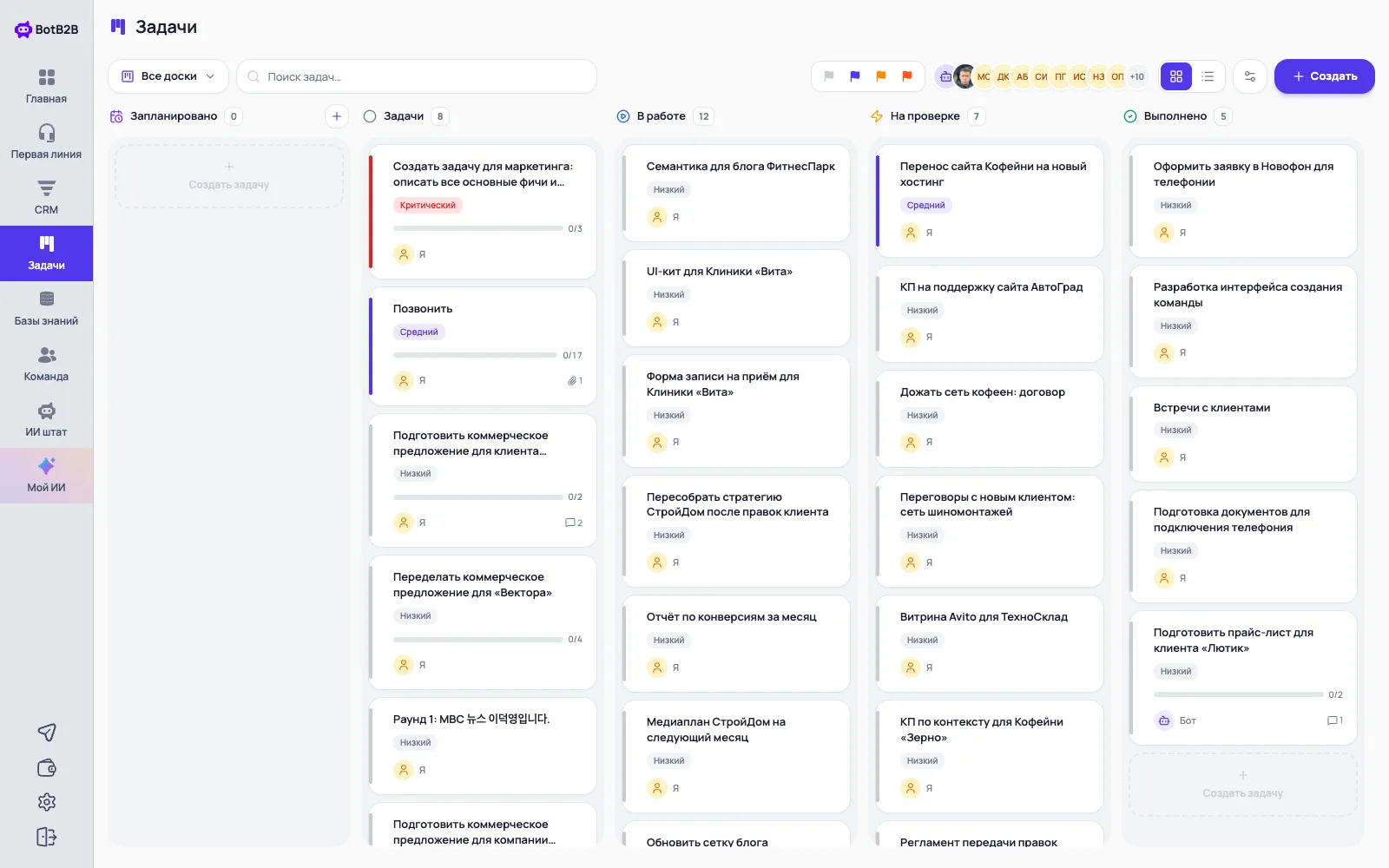Click the Поиск задач search field

coord(417,76)
